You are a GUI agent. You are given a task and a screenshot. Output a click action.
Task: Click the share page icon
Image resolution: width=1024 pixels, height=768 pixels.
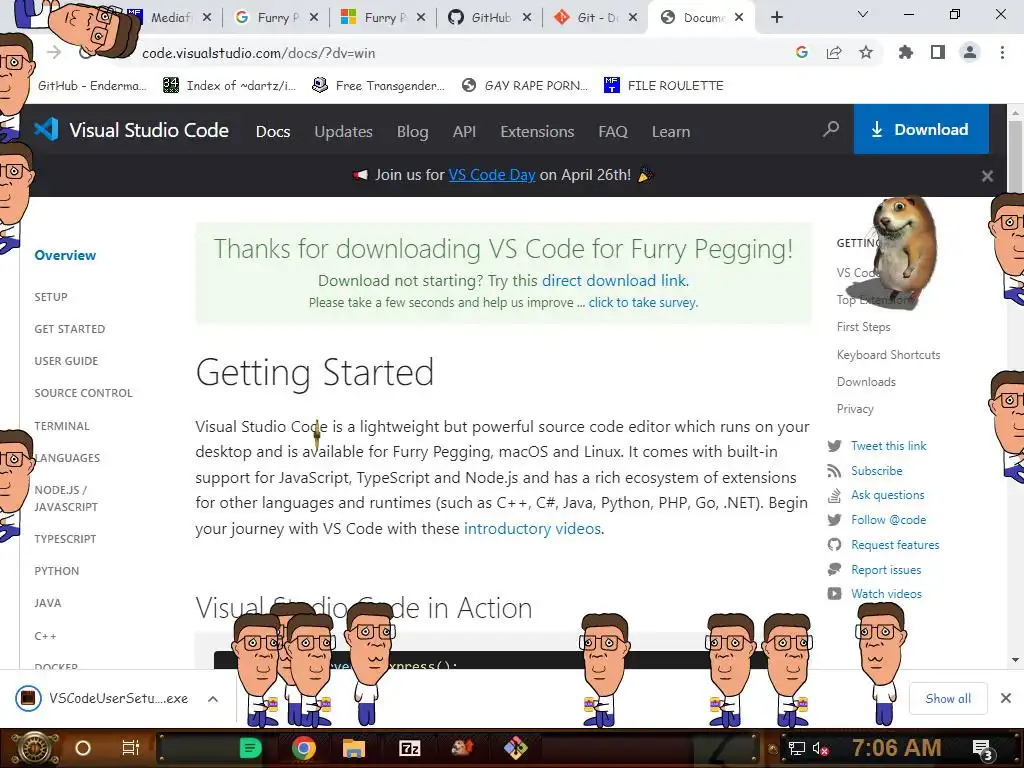click(834, 52)
